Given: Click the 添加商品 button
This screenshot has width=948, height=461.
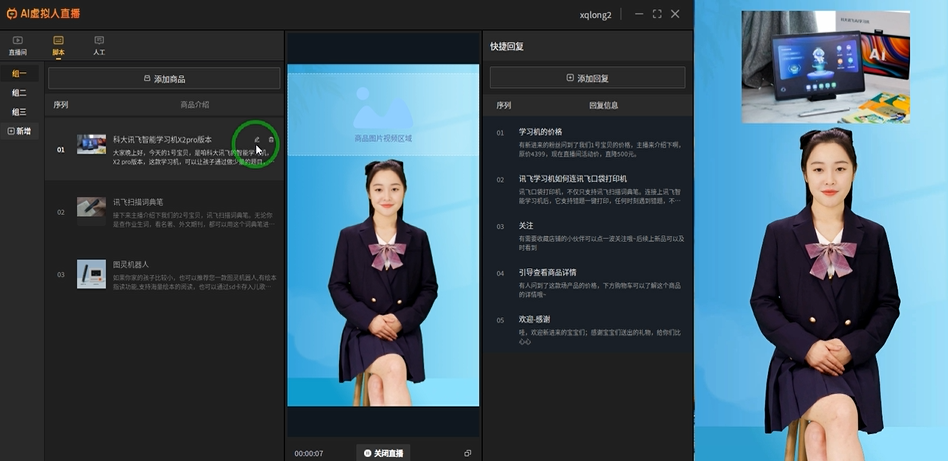Looking at the screenshot, I should (x=164, y=79).
